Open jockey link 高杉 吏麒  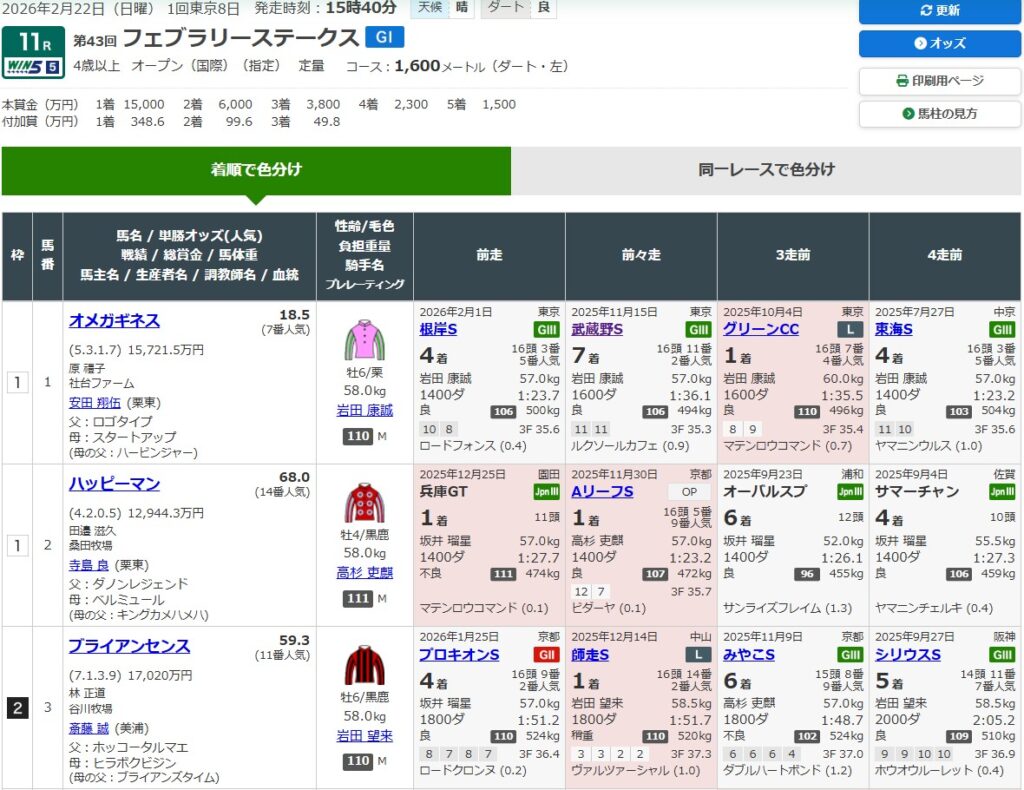365,573
